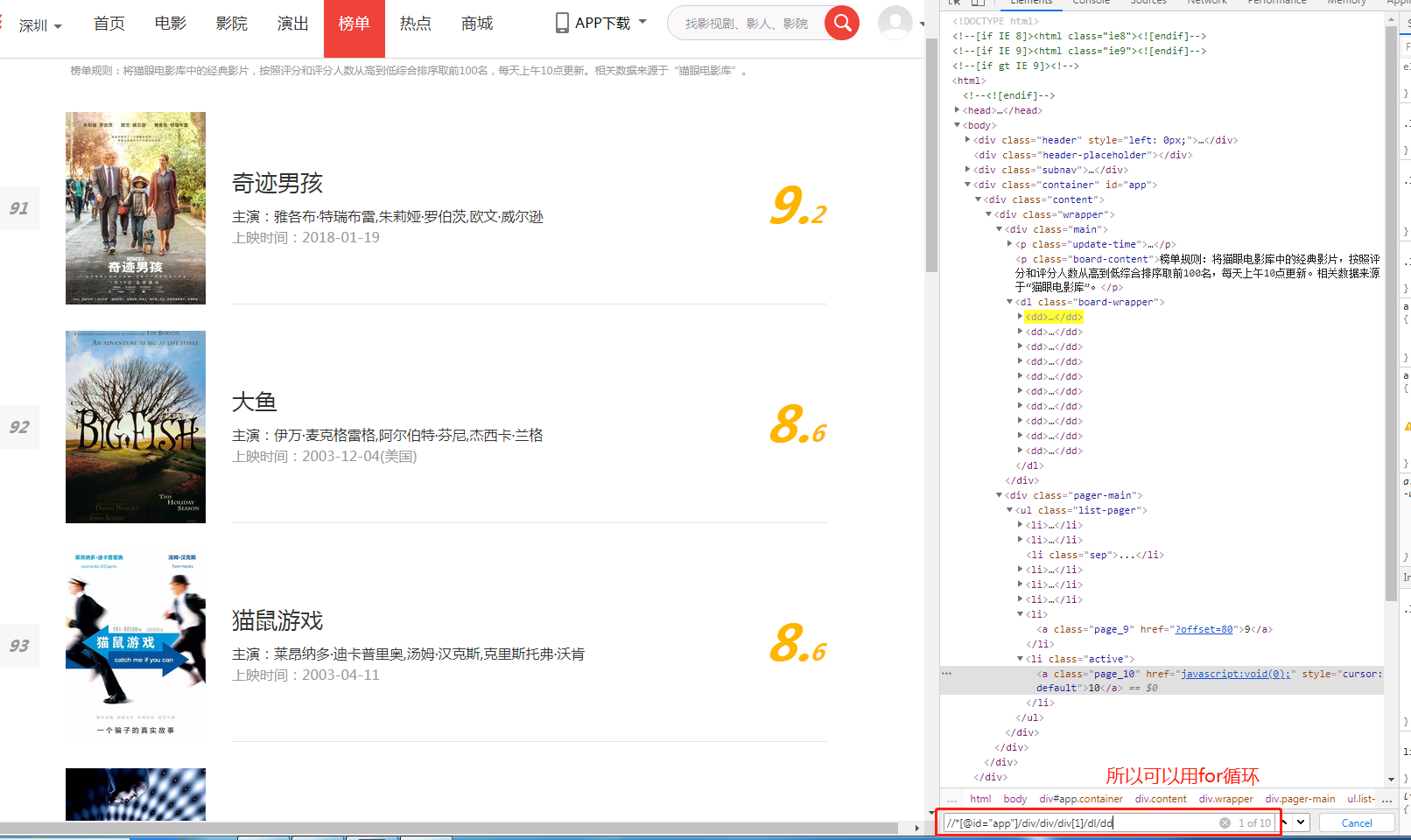
Task: Click the DevTools Elements panel scrollbar
Action: [1392, 315]
